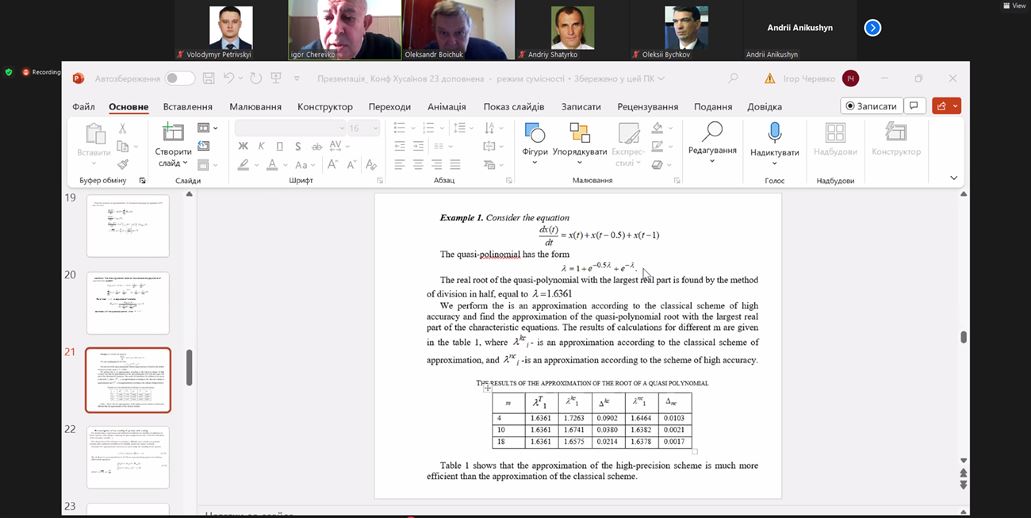Screen dimensions: 1031x519
Task: Open the Customize Quick Access Toolbar arrow
Action: 297,79
